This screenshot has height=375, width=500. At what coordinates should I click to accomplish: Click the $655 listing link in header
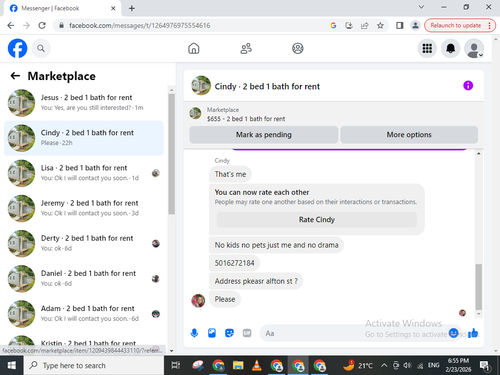tap(246, 119)
